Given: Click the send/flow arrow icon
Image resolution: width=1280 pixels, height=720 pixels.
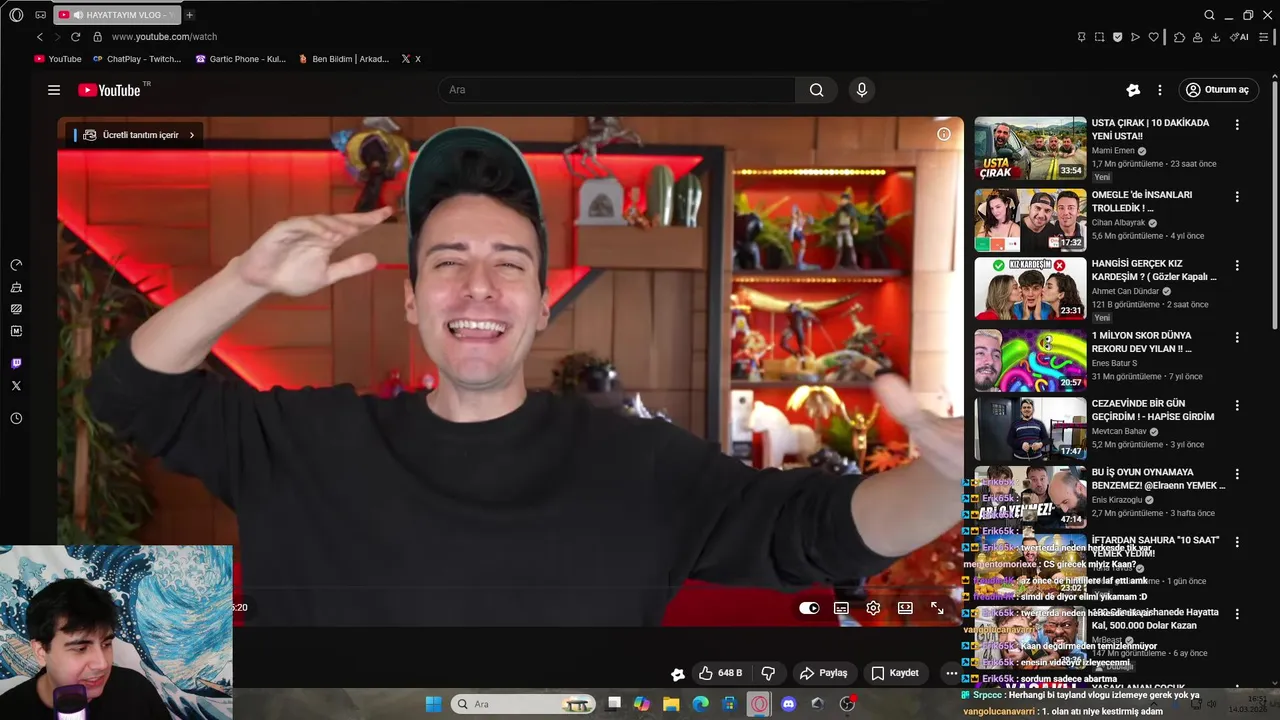Looking at the screenshot, I should 1135,37.
